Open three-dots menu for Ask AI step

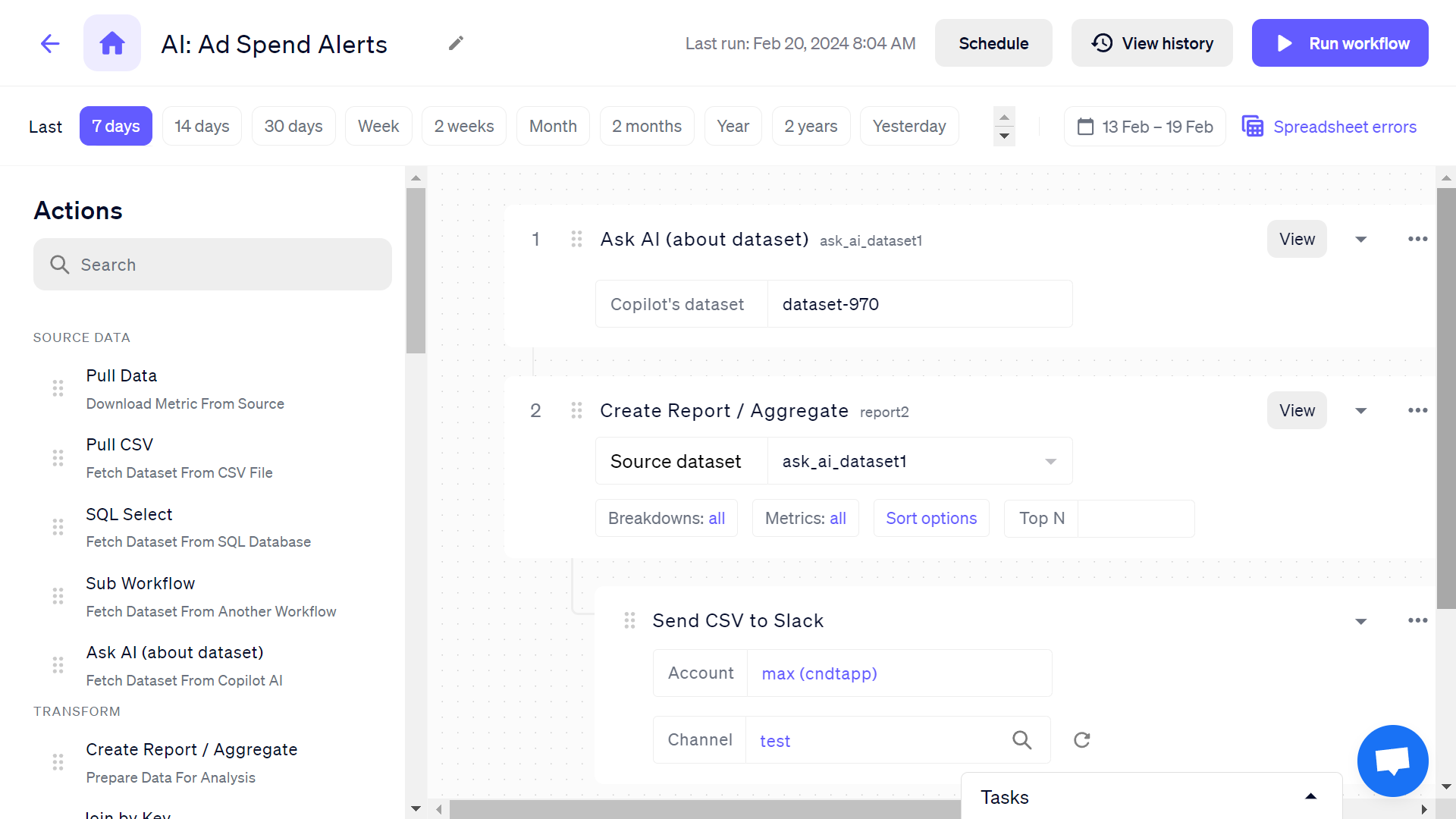[x=1417, y=239]
